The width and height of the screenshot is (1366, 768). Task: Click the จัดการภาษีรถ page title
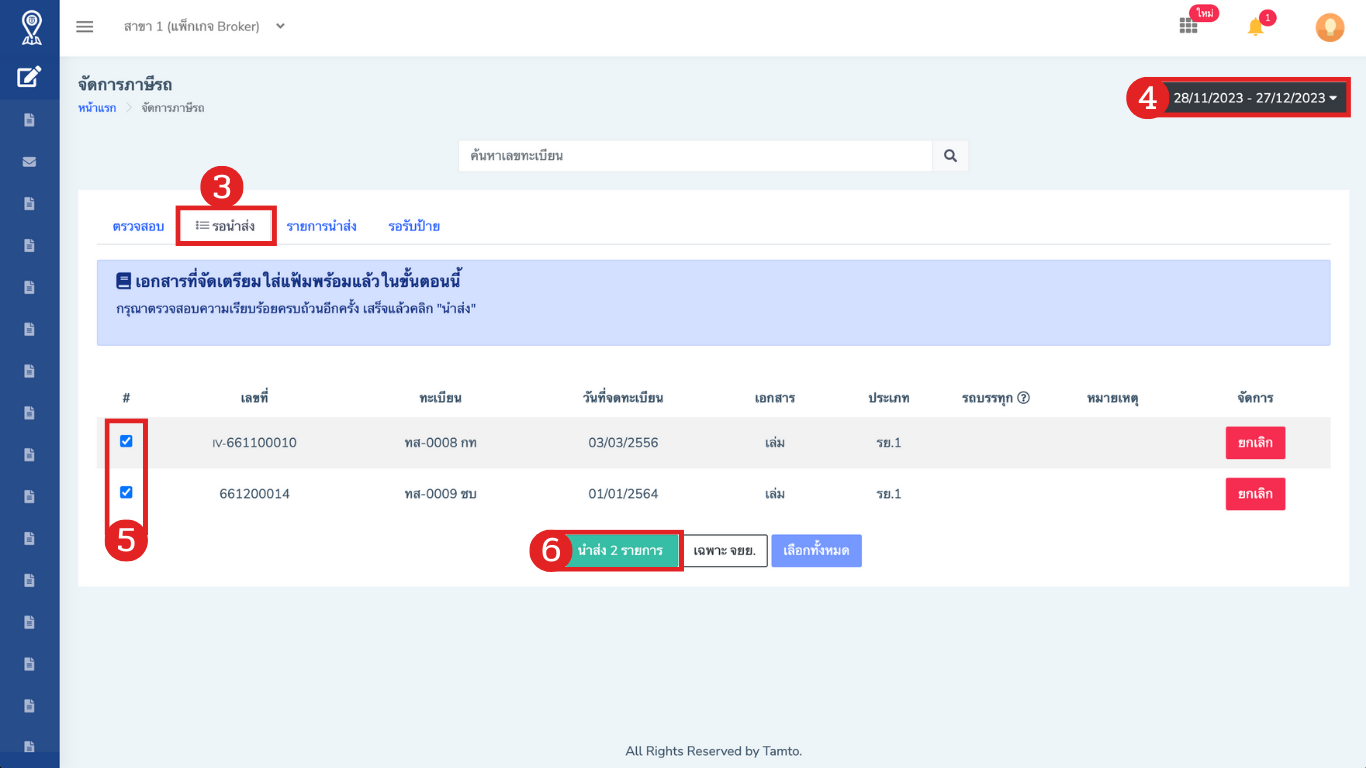tap(125, 85)
